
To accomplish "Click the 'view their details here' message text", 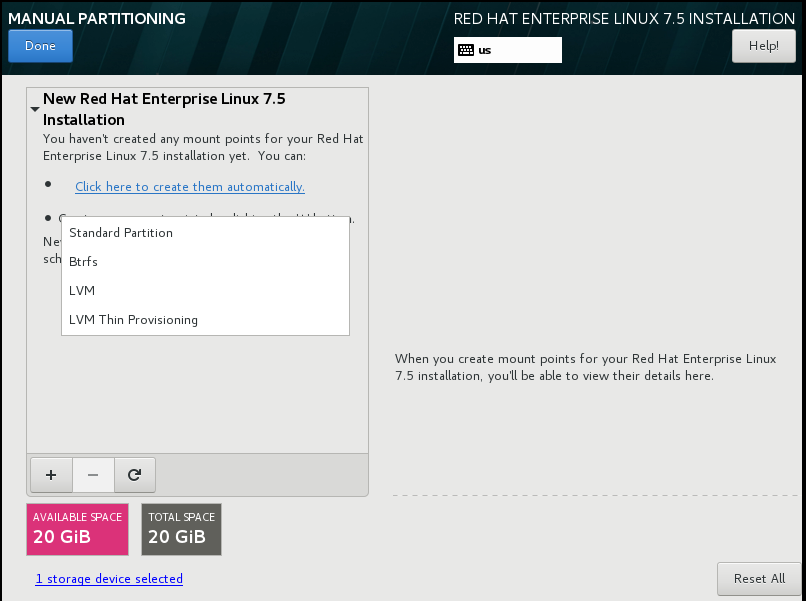I will (585, 367).
